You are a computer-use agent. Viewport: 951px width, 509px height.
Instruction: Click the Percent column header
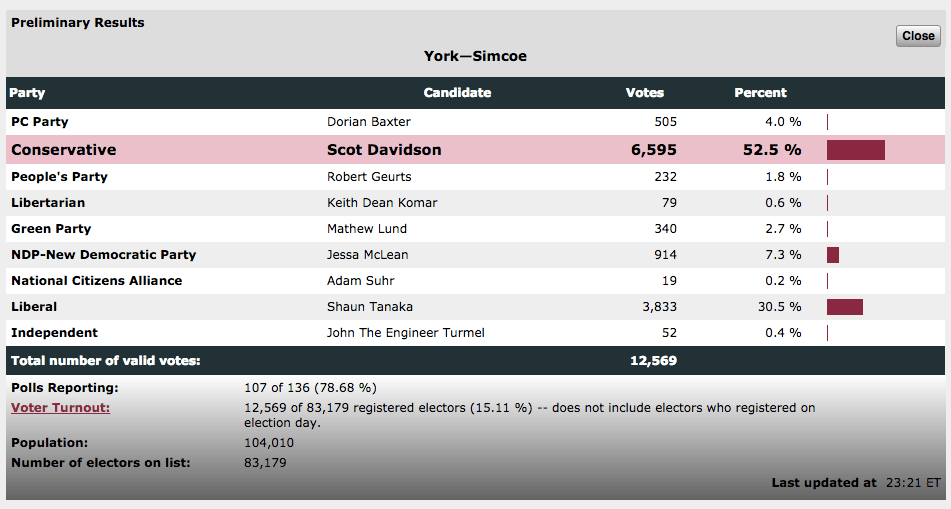761,93
